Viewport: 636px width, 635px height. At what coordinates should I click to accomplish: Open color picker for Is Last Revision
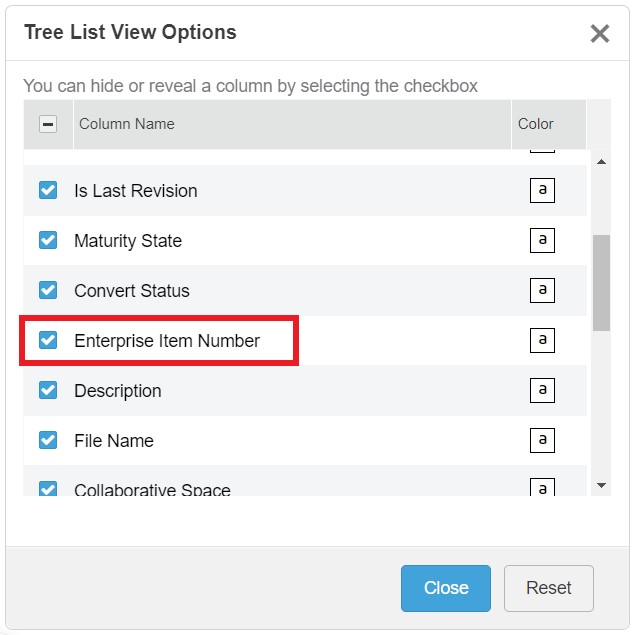coord(542,191)
